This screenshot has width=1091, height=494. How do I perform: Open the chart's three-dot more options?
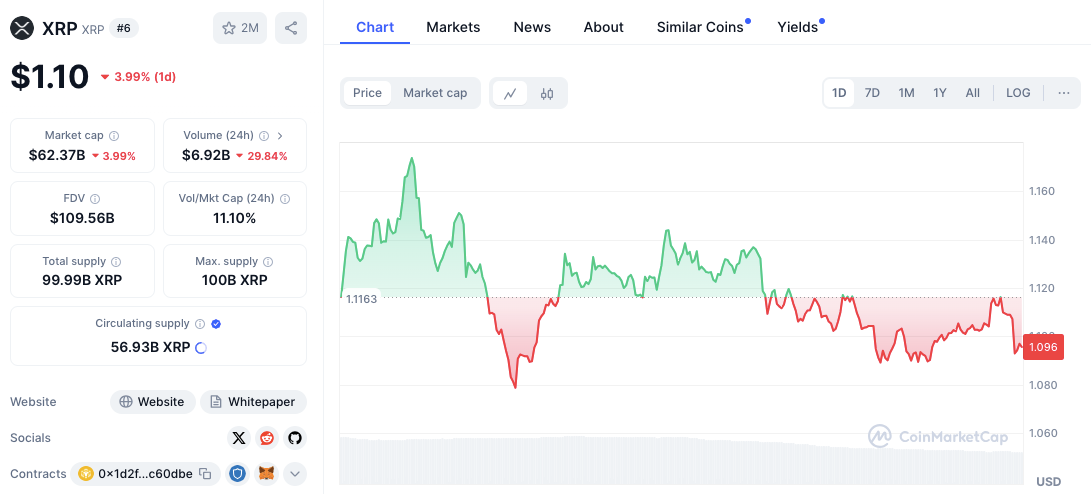pos(1063,93)
